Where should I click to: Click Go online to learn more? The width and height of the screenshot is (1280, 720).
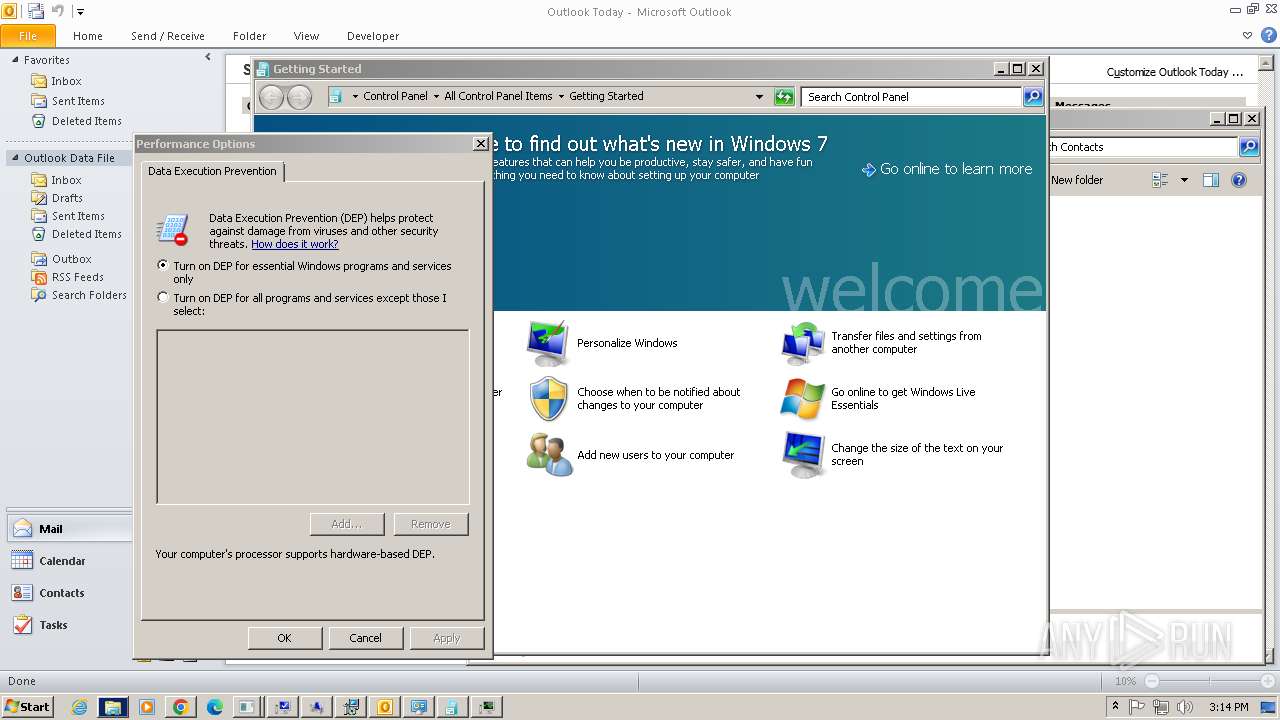coord(947,169)
